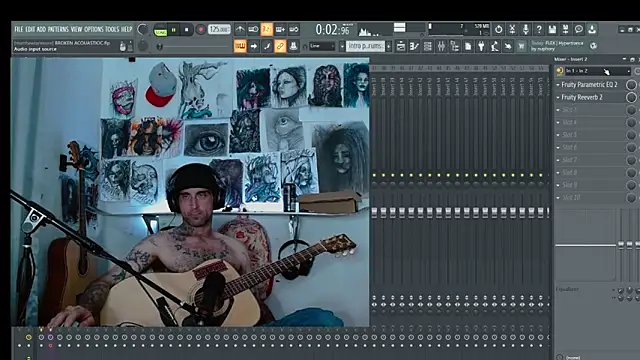Open the help question mark icon
Viewport: 640px width, 360px height.
coord(539,29)
